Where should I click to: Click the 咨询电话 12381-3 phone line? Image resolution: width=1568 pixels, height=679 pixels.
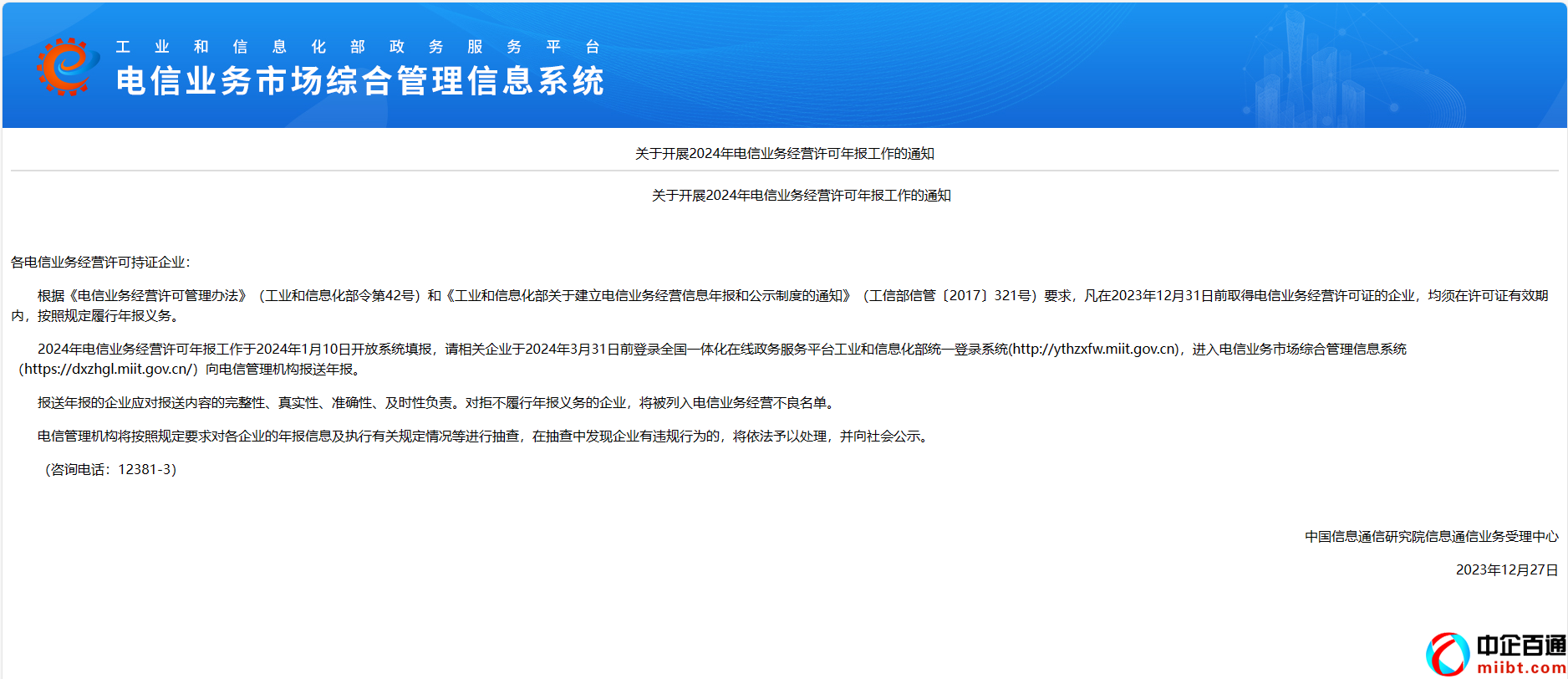109,470
